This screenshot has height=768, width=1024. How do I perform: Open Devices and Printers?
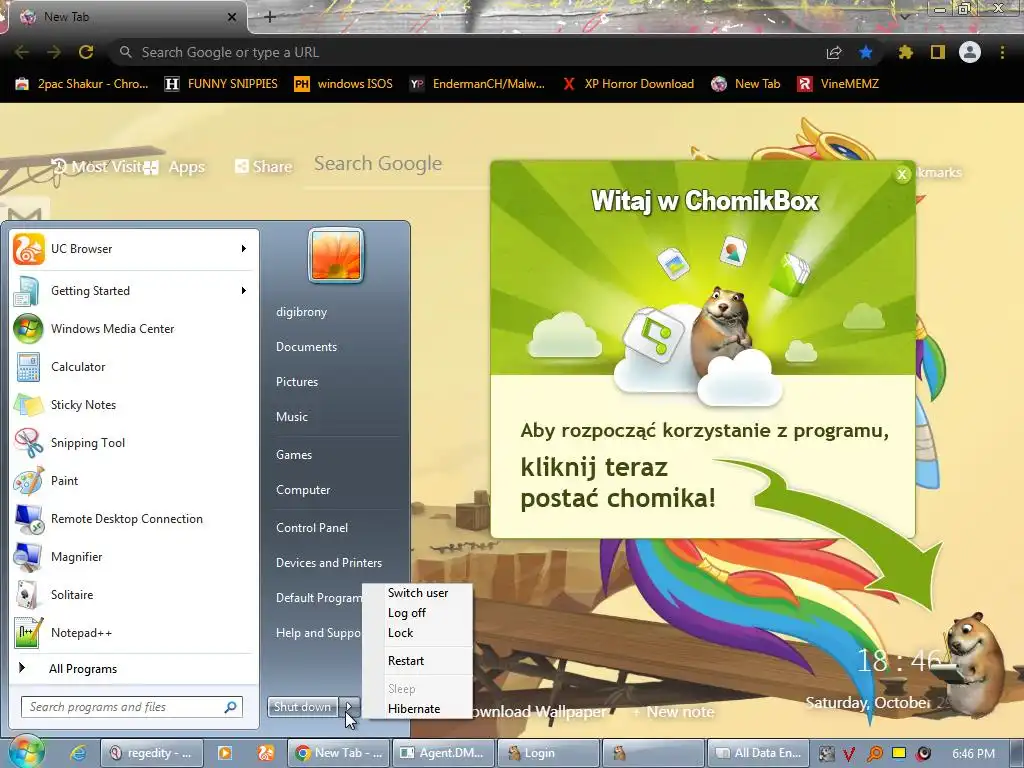pos(329,563)
